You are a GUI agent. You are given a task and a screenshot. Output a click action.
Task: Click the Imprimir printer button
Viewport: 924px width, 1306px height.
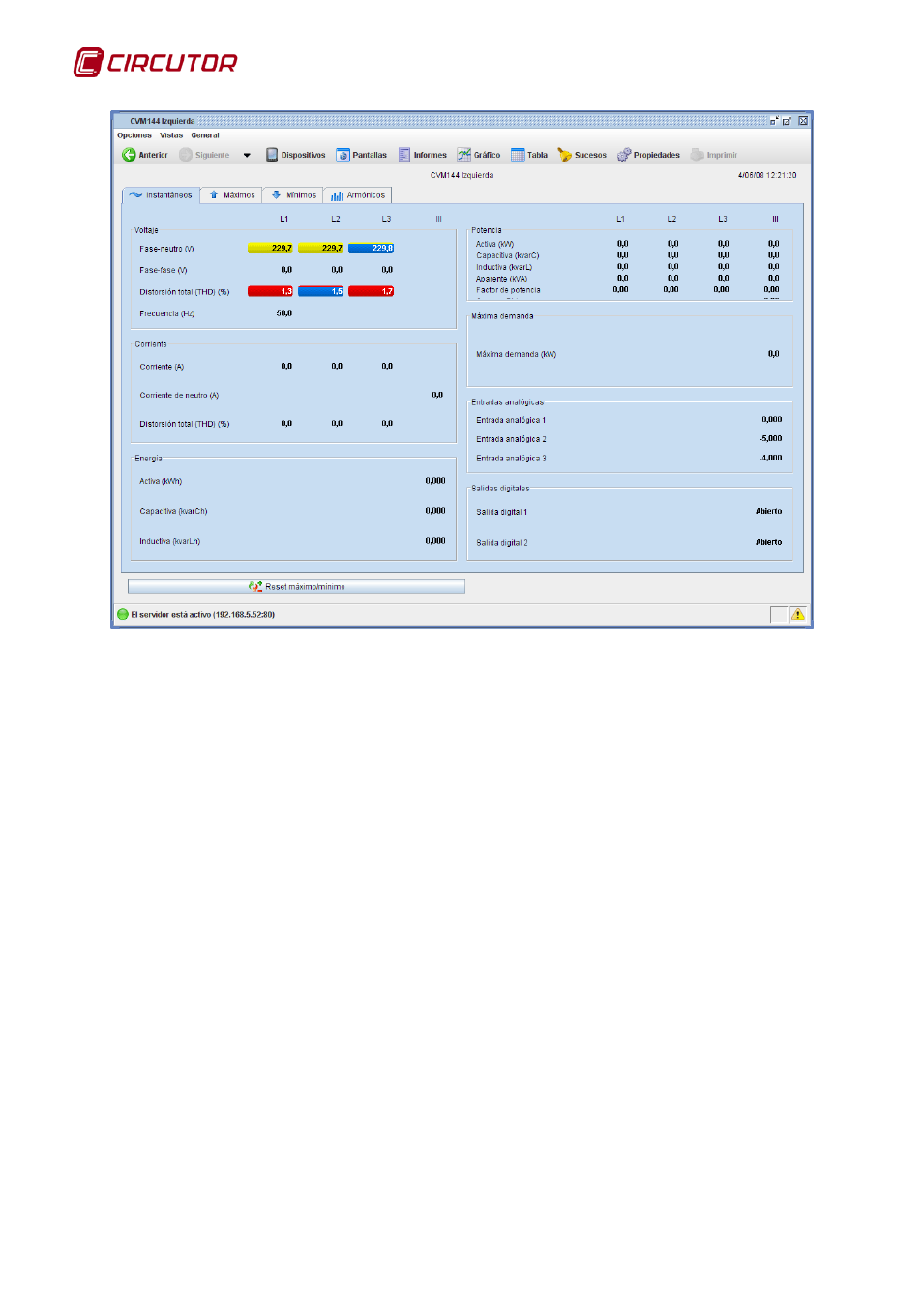tap(714, 155)
